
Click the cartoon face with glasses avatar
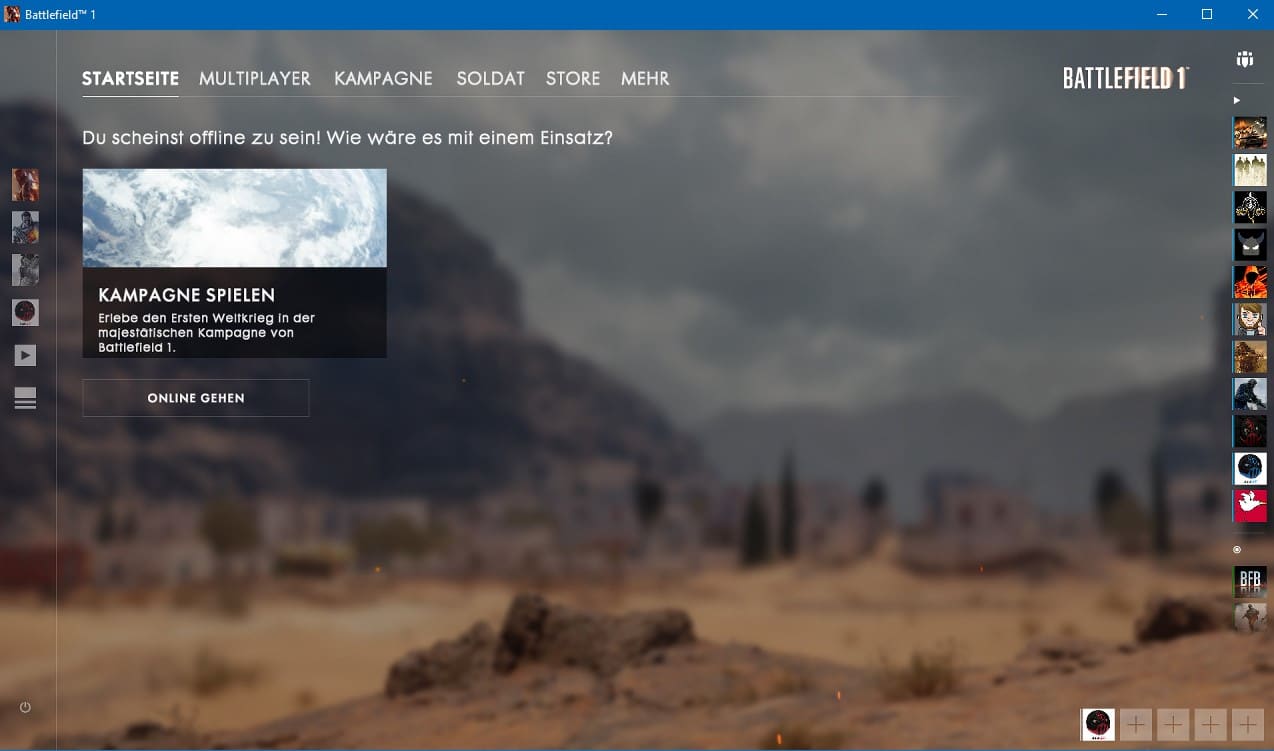coord(1250,320)
